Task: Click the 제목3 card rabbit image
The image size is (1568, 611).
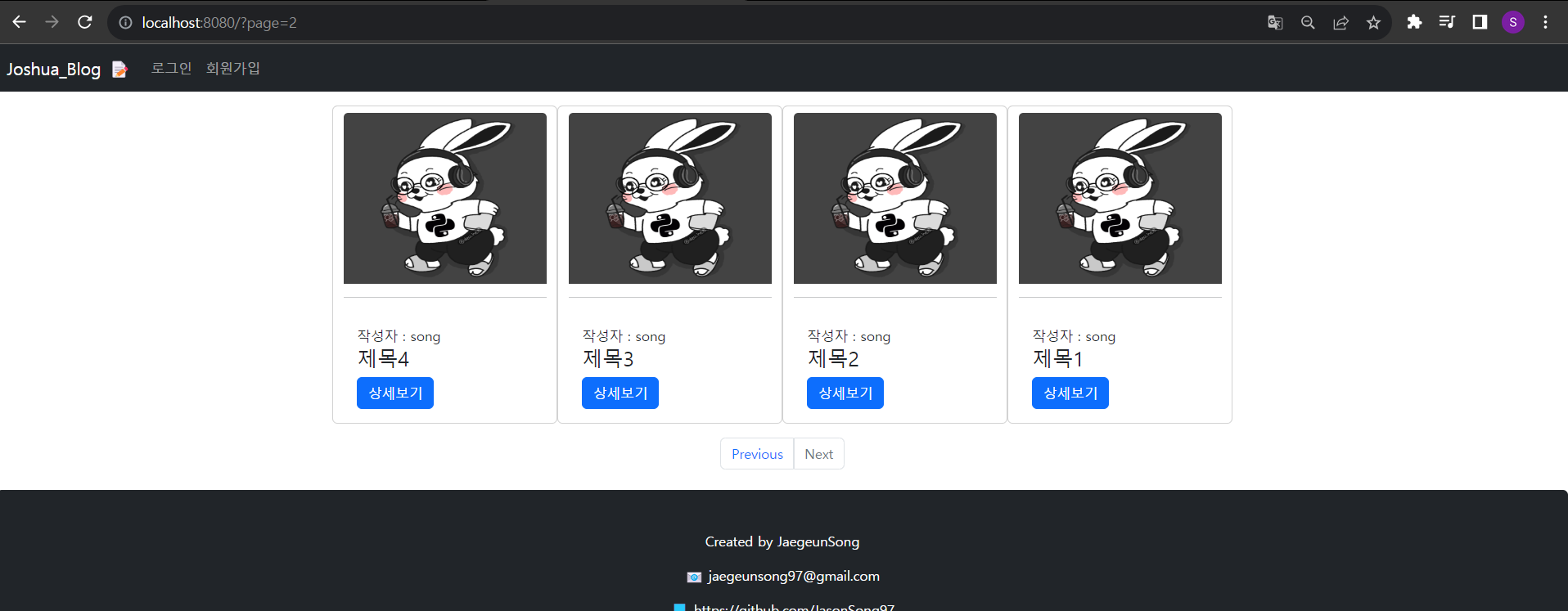Action: [670, 198]
